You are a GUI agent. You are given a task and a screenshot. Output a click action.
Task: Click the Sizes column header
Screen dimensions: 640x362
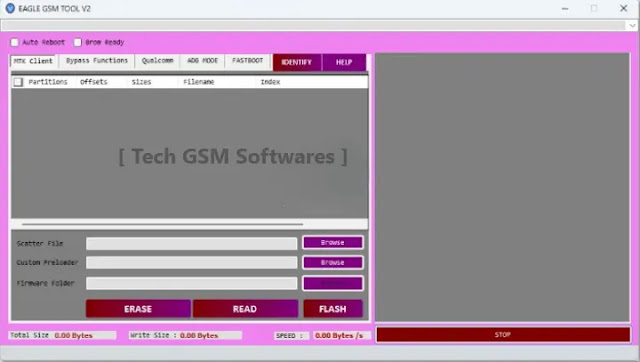coord(141,82)
